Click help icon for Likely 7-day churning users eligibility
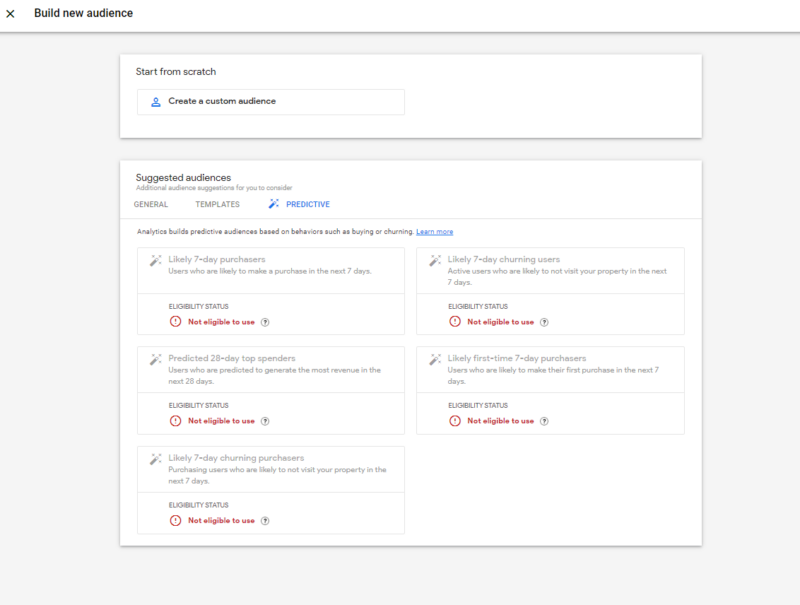This screenshot has width=800, height=605. point(544,322)
